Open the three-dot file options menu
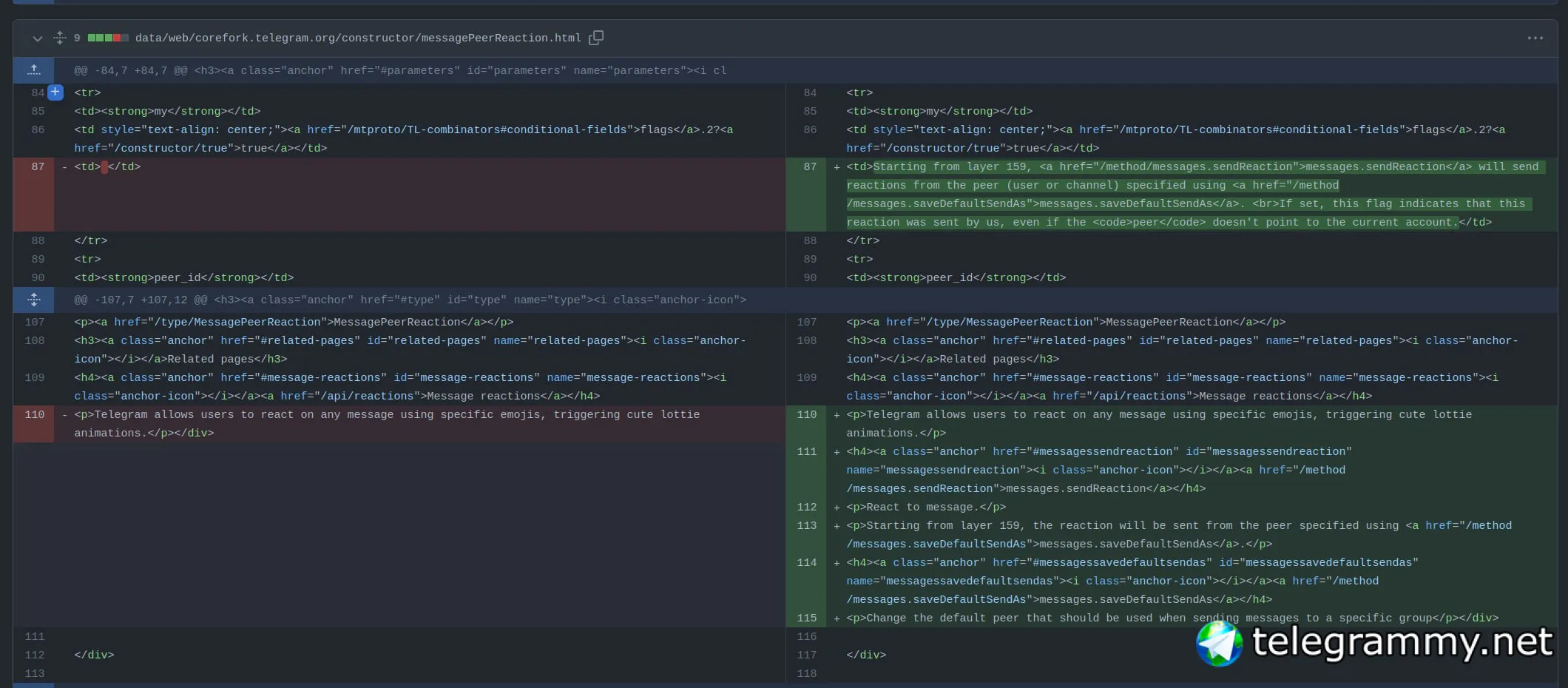The image size is (1568, 688). click(1535, 38)
